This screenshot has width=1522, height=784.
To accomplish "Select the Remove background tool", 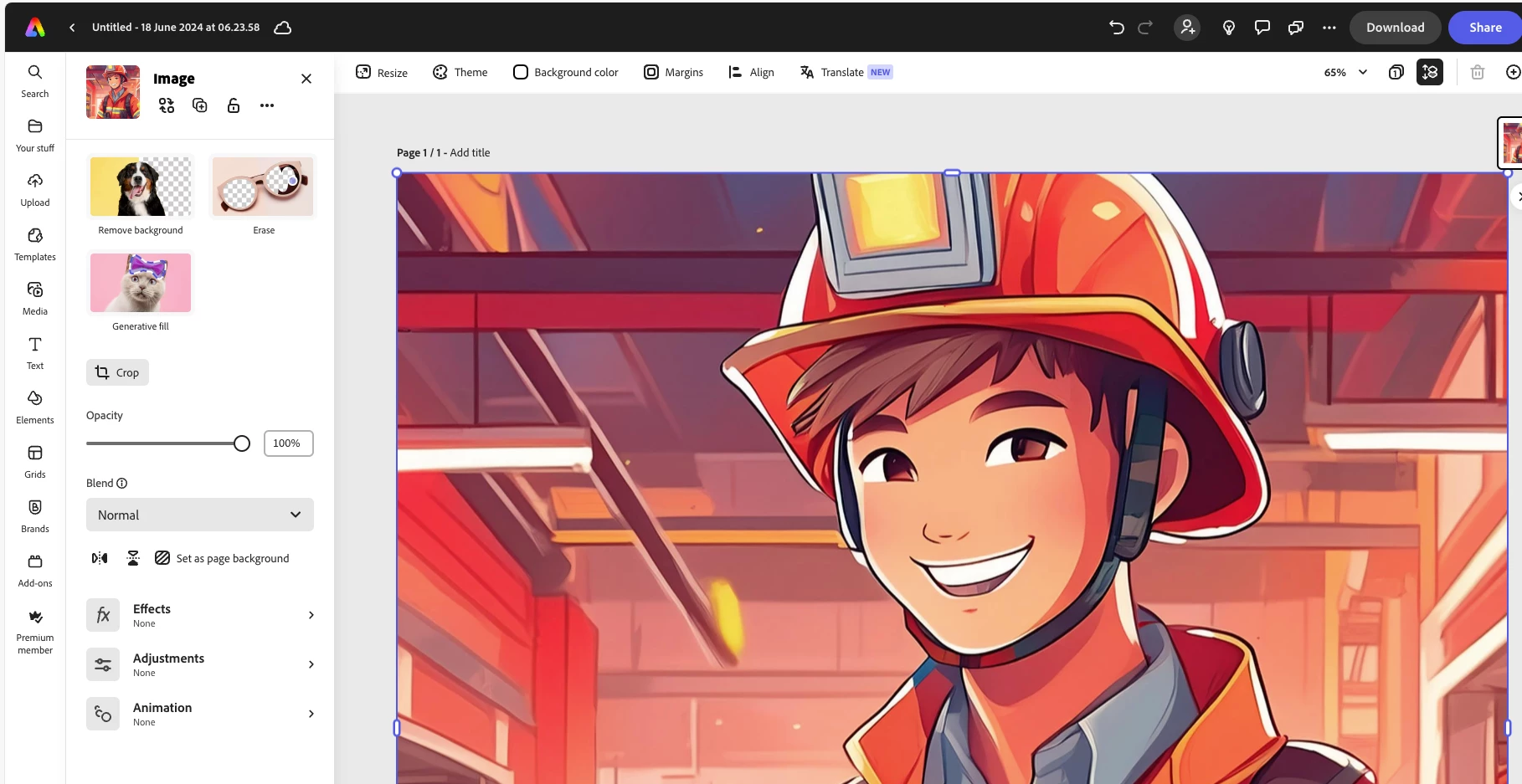I will [x=141, y=197].
